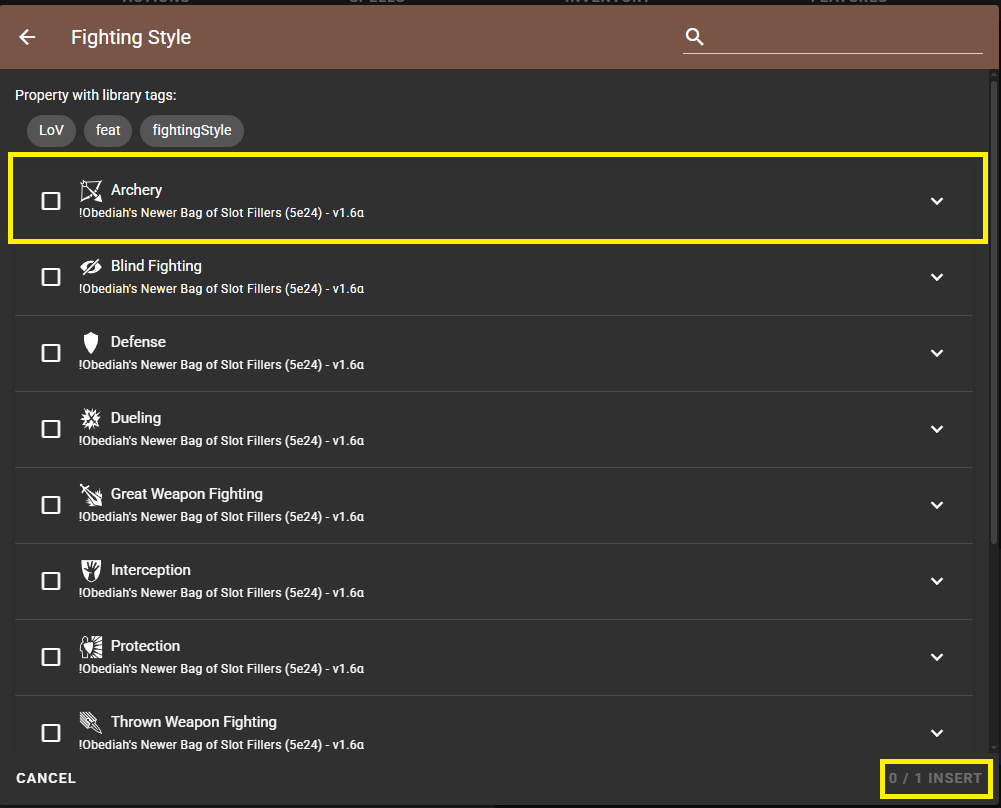This screenshot has height=808, width=1001.
Task: Click 'Property with library tags:' label
Action: click(x=96, y=95)
